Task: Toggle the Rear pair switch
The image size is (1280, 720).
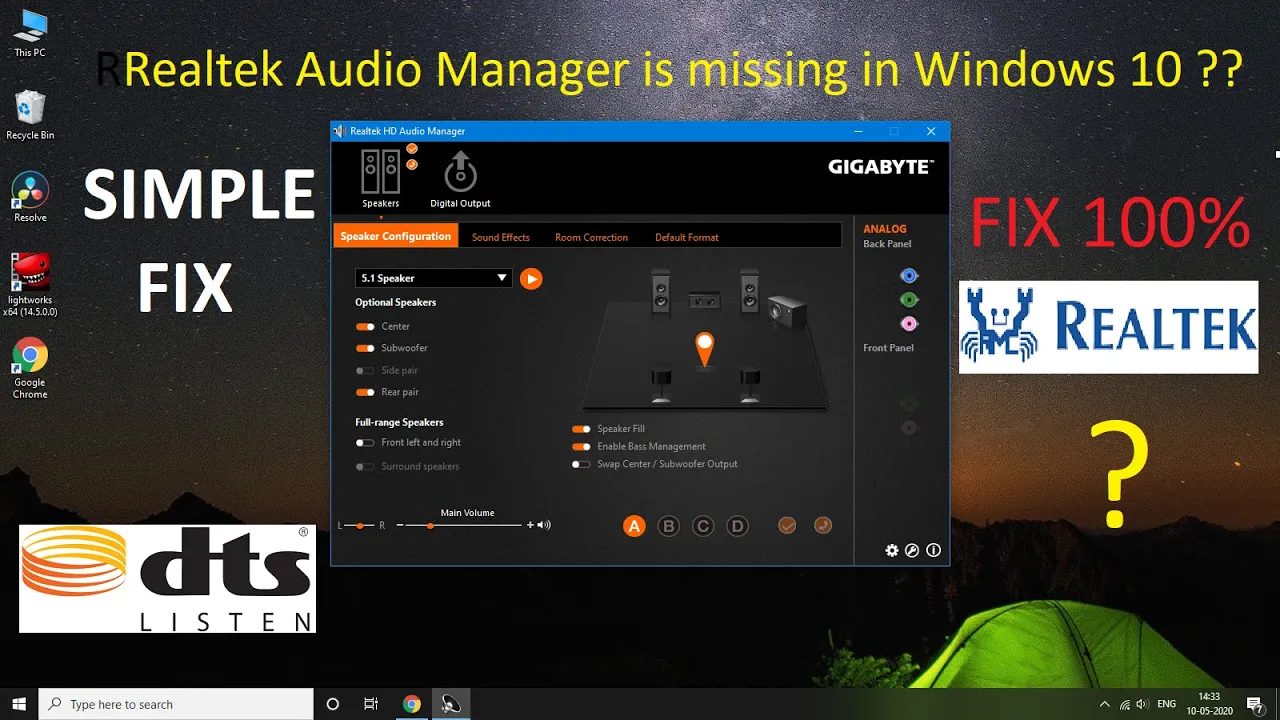Action: point(365,393)
